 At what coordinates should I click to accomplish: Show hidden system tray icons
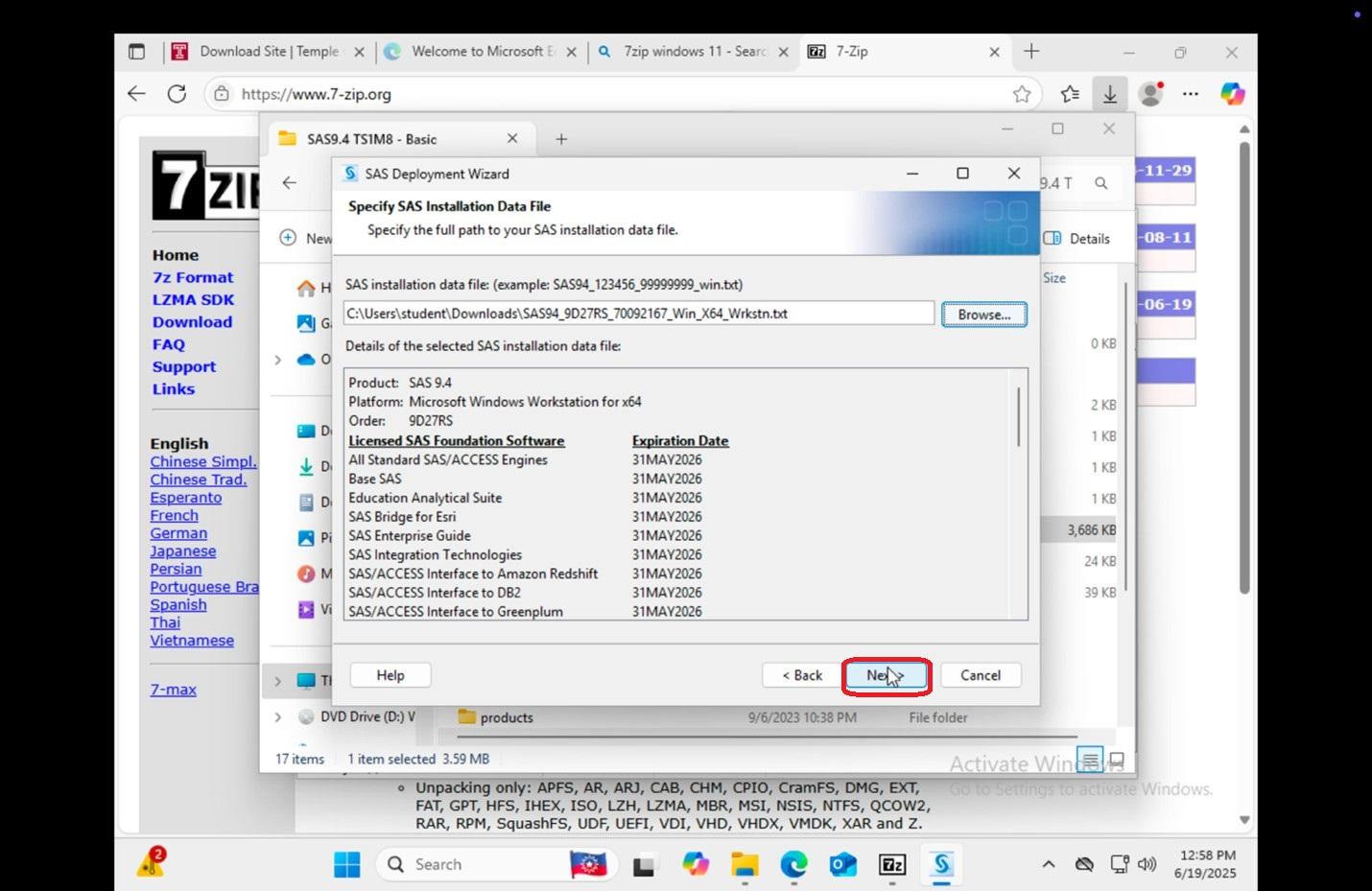point(1049,864)
